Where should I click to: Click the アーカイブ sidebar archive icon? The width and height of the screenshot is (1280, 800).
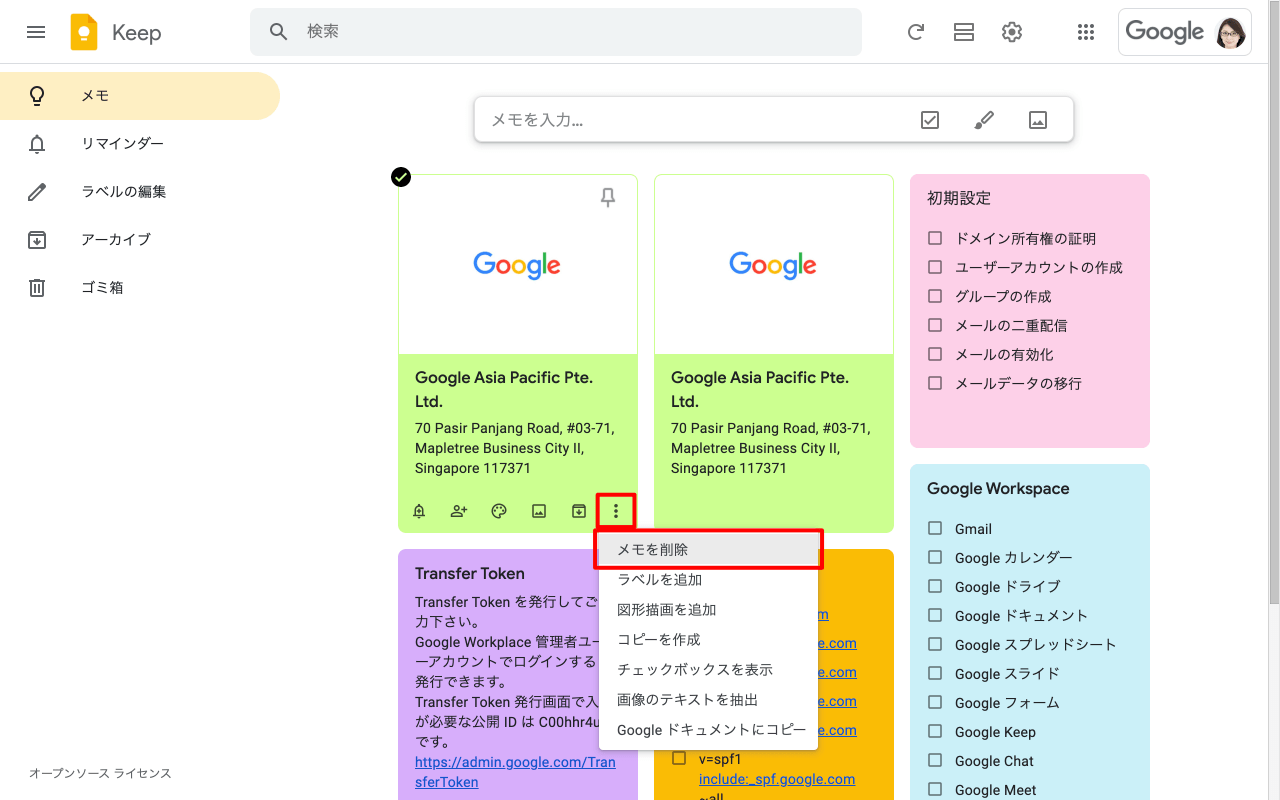(37, 240)
